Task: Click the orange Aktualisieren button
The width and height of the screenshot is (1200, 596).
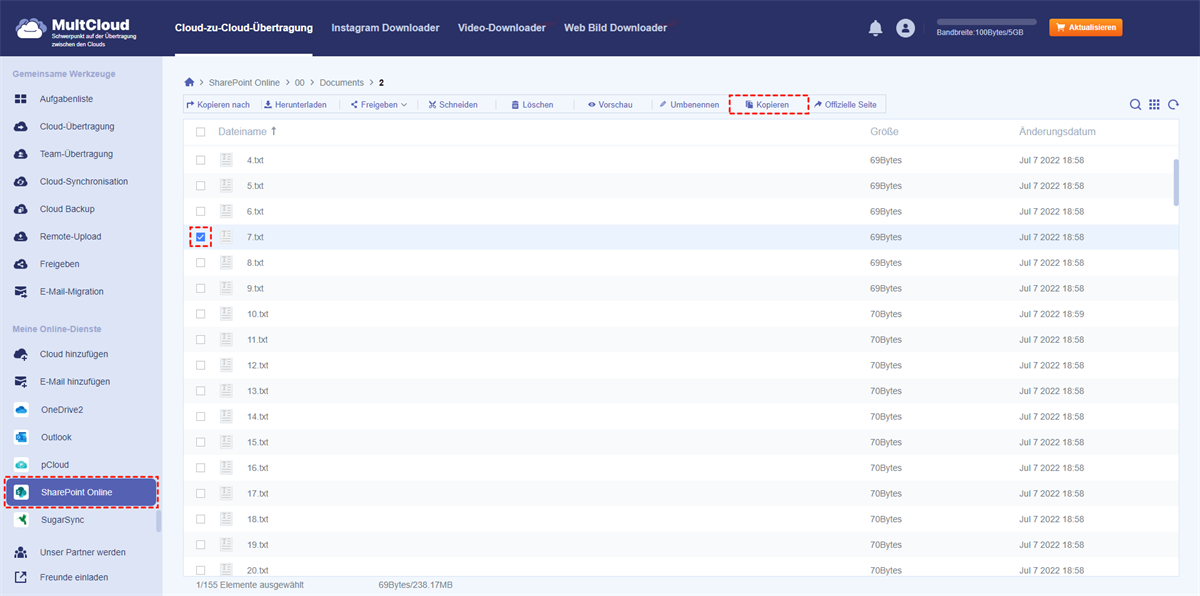Action: 1085,28
